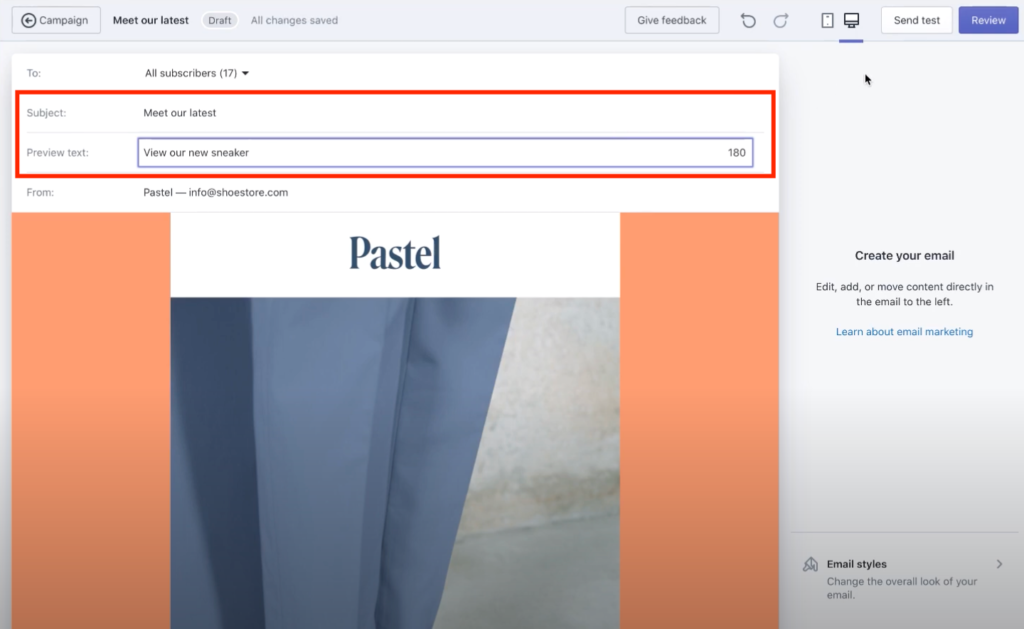Open the Email styles section
1024x629 pixels.
(904, 579)
